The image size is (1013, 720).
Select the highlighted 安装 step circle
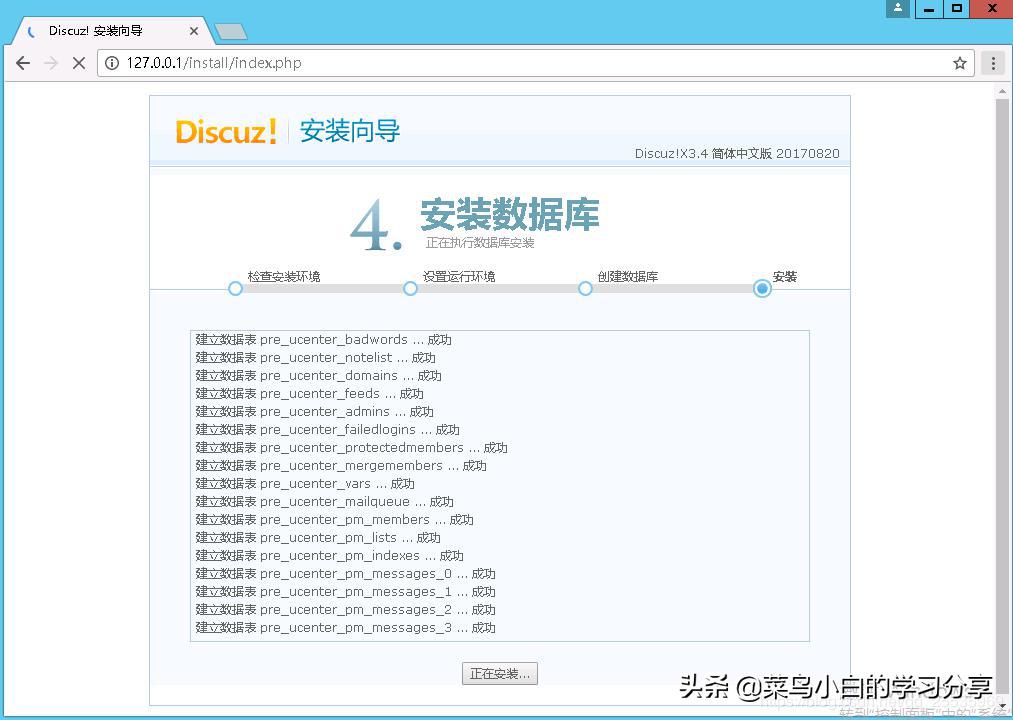pyautogui.click(x=761, y=288)
